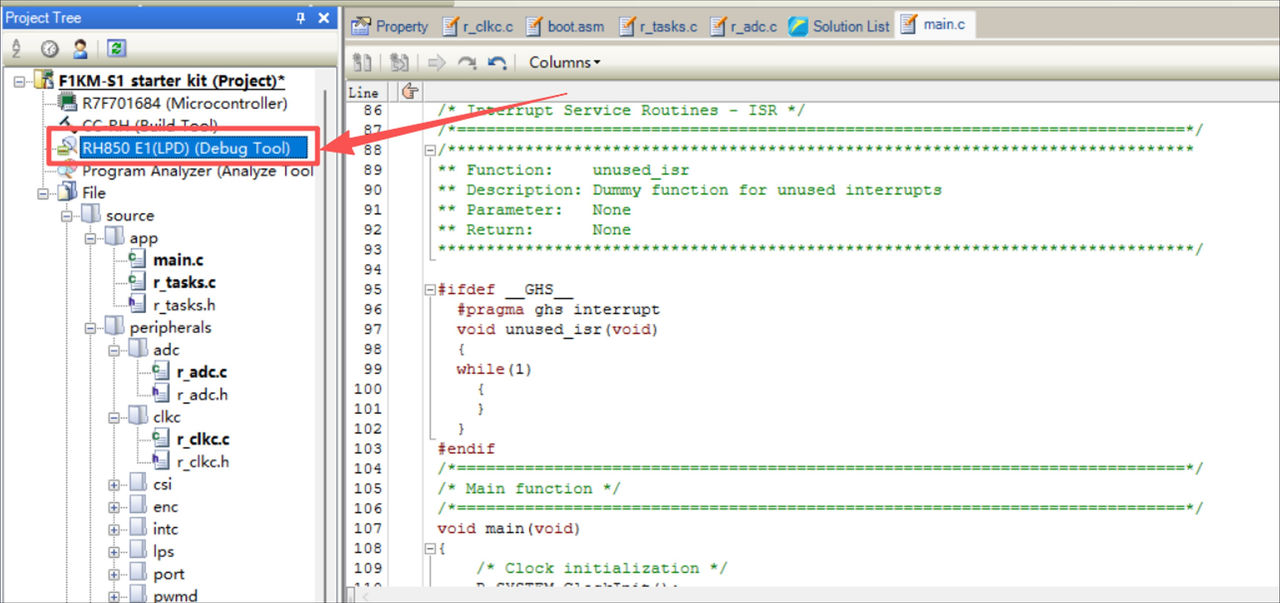Click the main.c file icon in tree
The height and width of the screenshot is (603, 1280).
[x=137, y=260]
